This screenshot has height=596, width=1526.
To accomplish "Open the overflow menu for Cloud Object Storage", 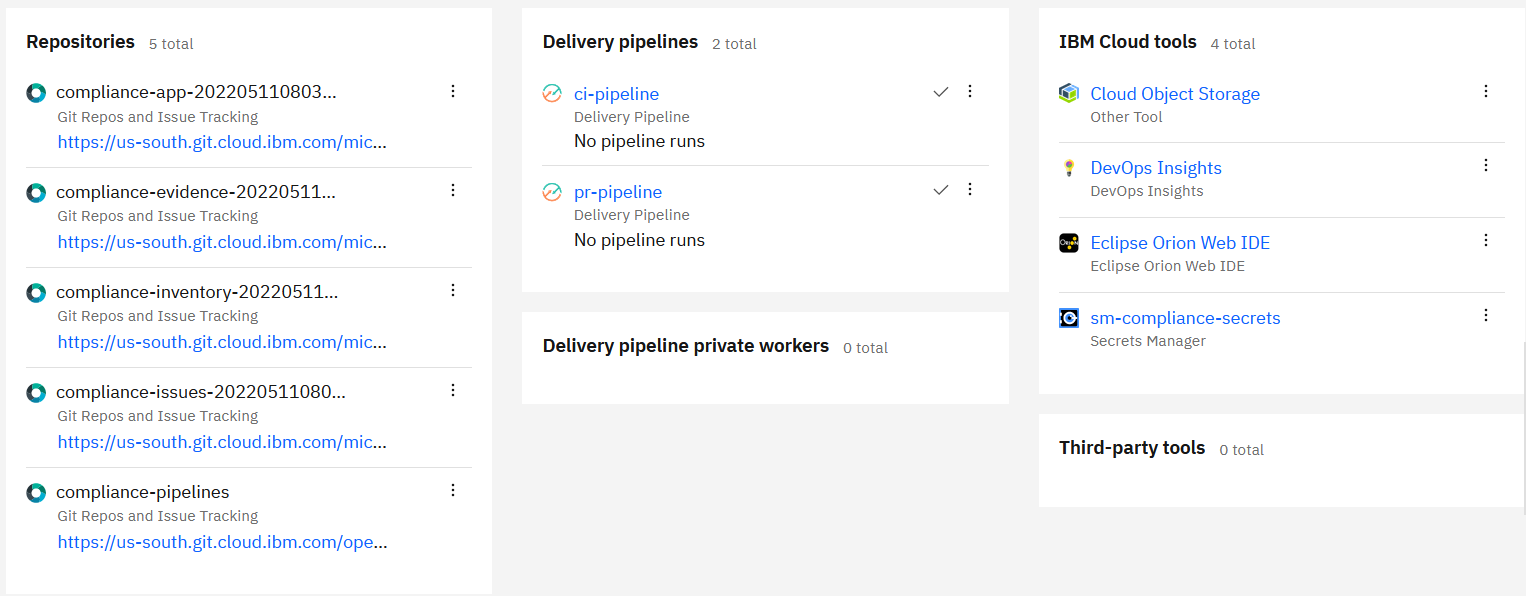I will click(x=1486, y=90).
